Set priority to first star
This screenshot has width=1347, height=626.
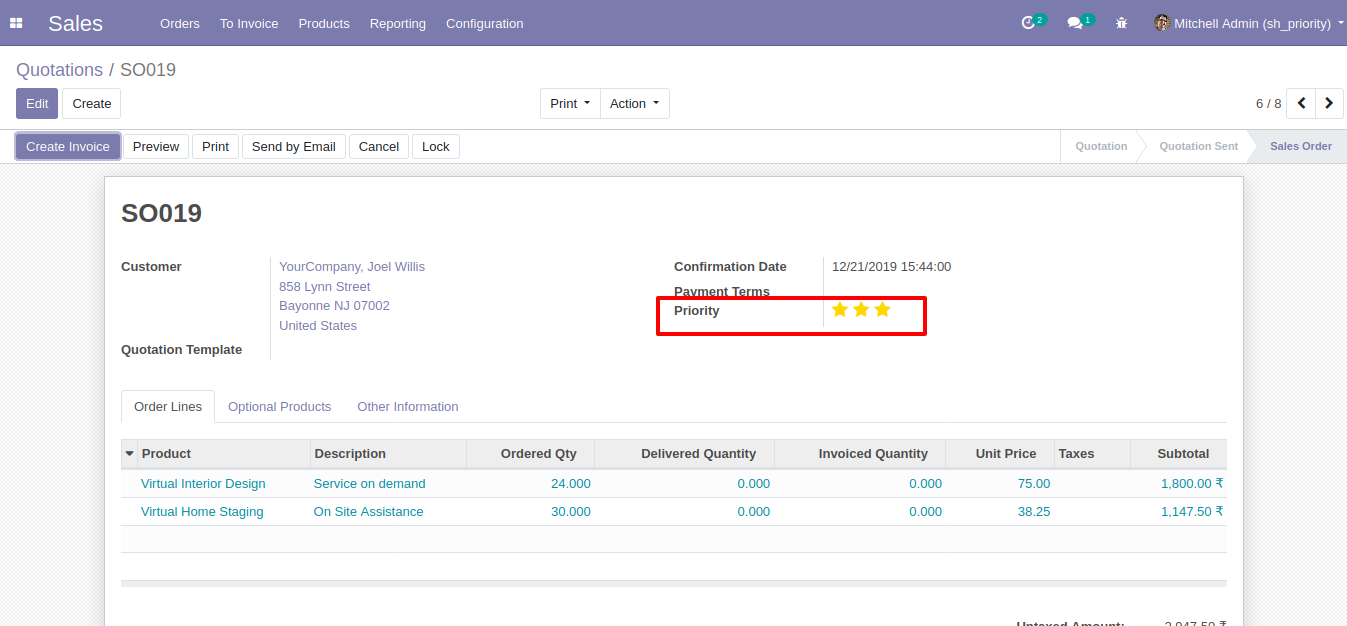840,310
